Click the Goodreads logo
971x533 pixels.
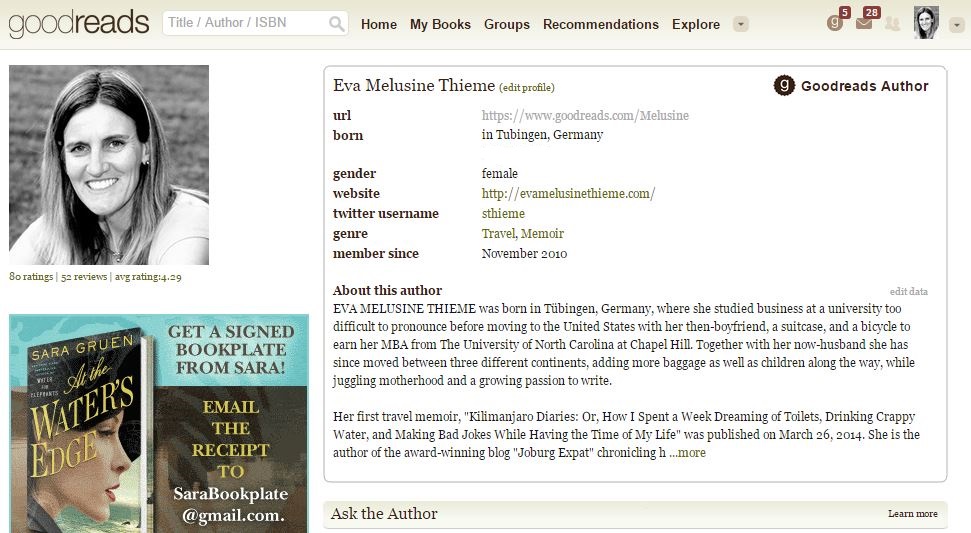(x=79, y=23)
